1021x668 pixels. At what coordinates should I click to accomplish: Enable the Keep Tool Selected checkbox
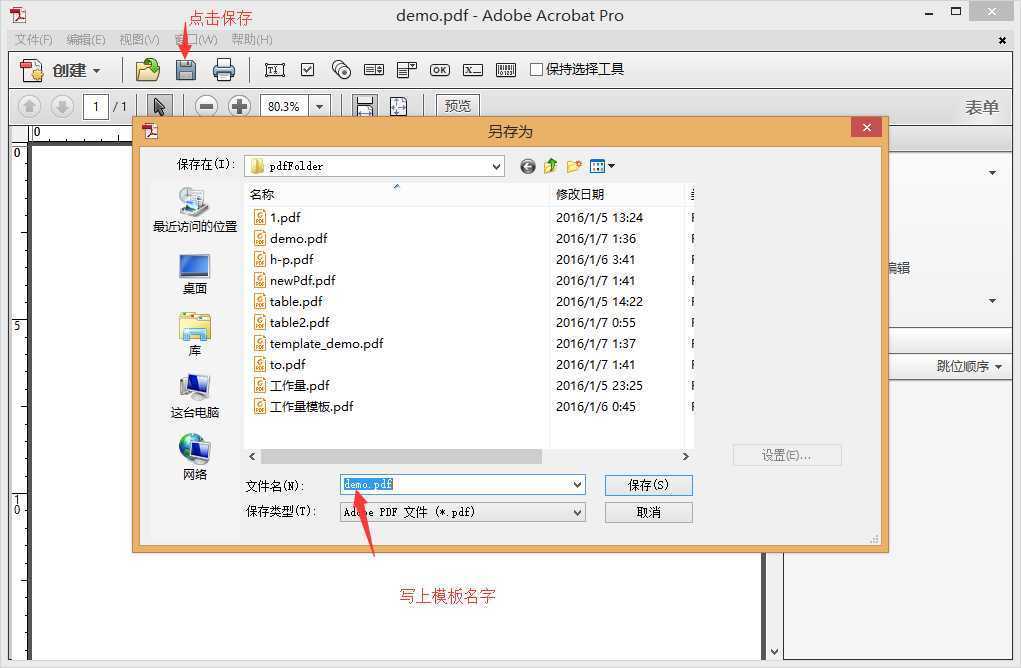536,69
